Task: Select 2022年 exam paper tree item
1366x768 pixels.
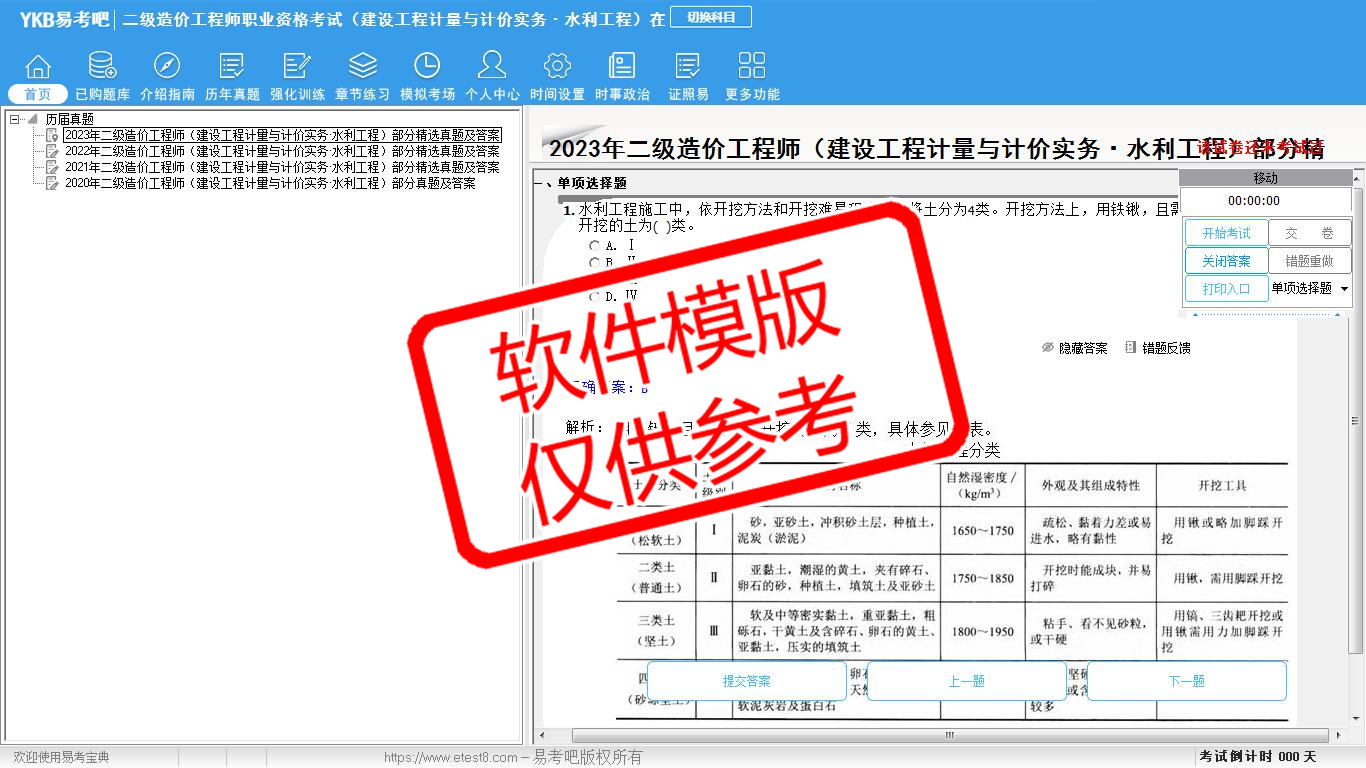Action: click(x=282, y=151)
